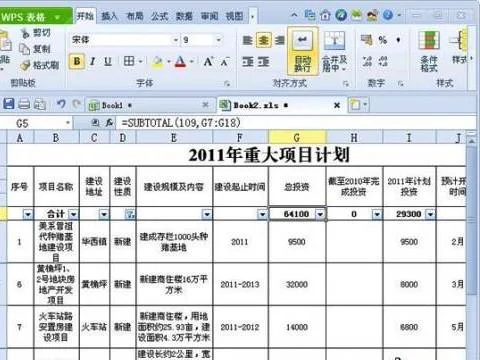
Task: Align text right
Action: [x=279, y=41]
